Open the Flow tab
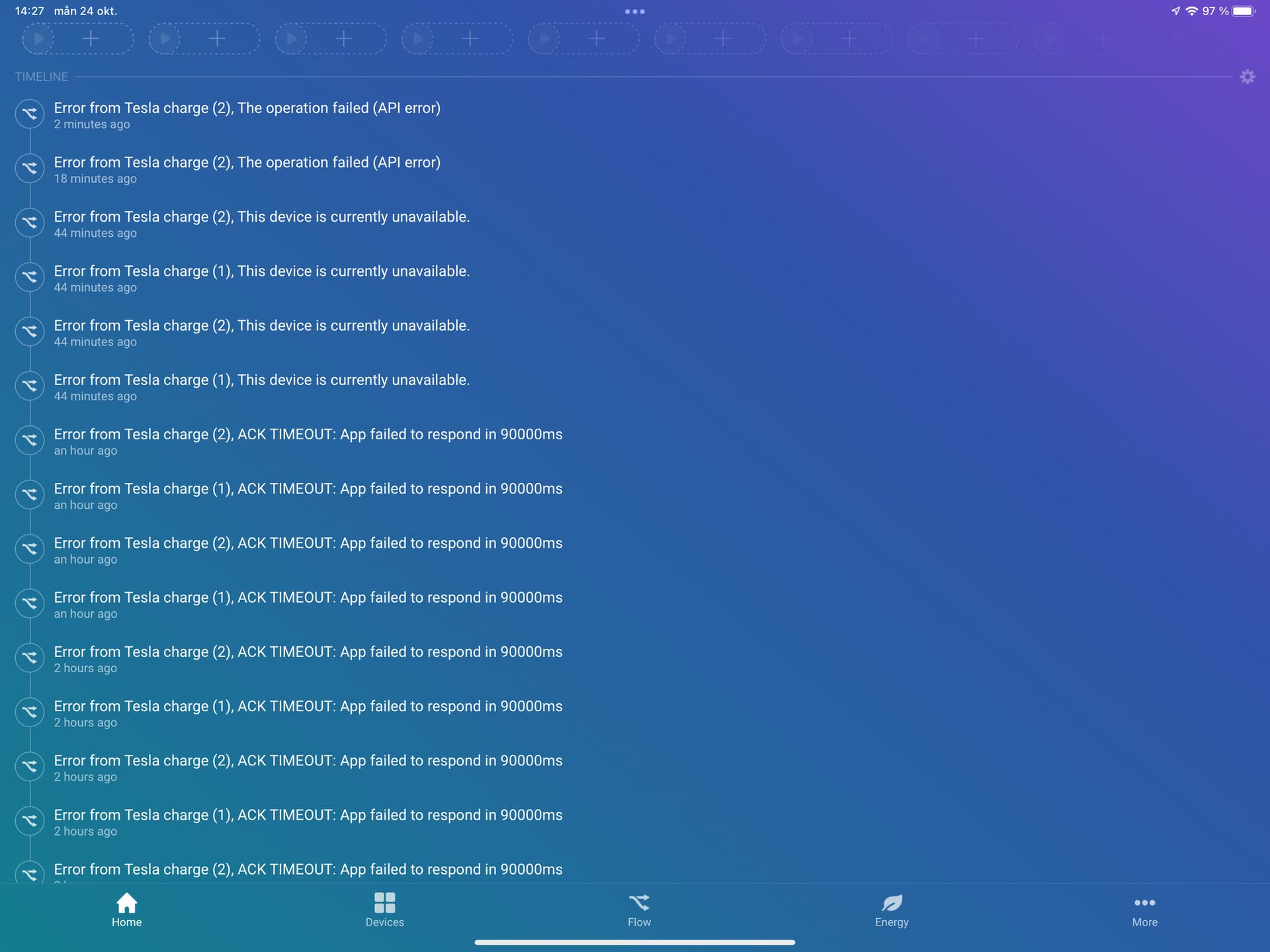The height and width of the screenshot is (952, 1270). click(x=639, y=910)
